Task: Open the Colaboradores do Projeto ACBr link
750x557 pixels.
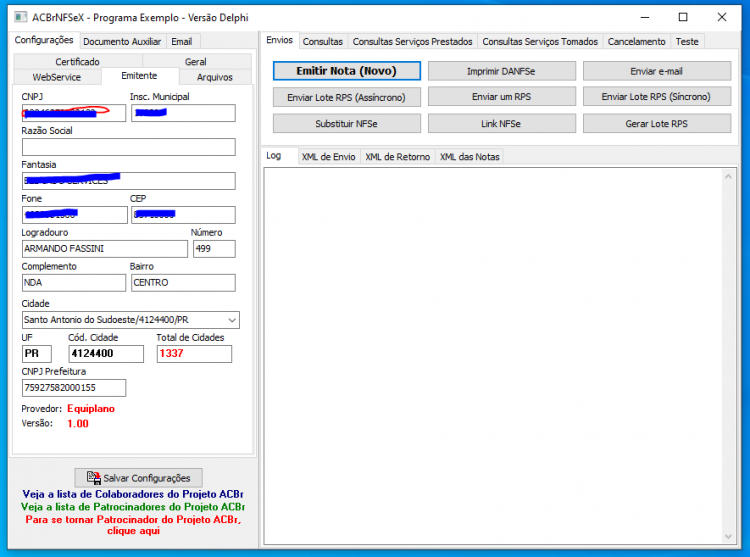Action: point(133,494)
